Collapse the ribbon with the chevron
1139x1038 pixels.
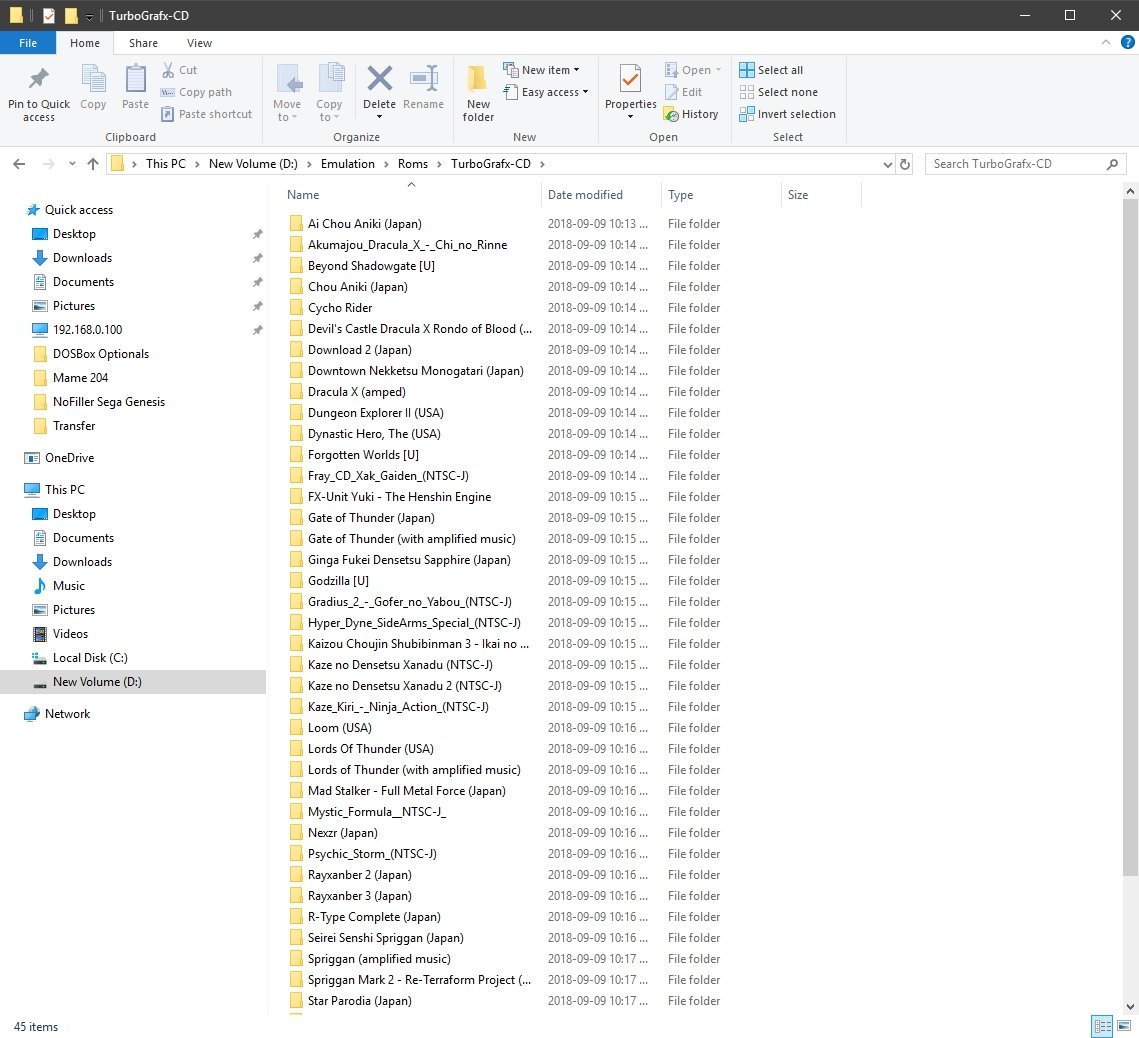click(1105, 42)
